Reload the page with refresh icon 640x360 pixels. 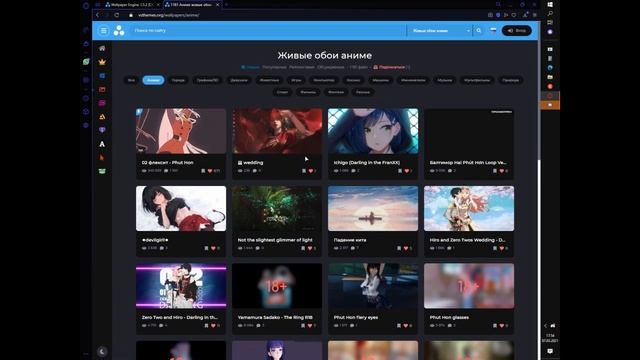(x=117, y=15)
